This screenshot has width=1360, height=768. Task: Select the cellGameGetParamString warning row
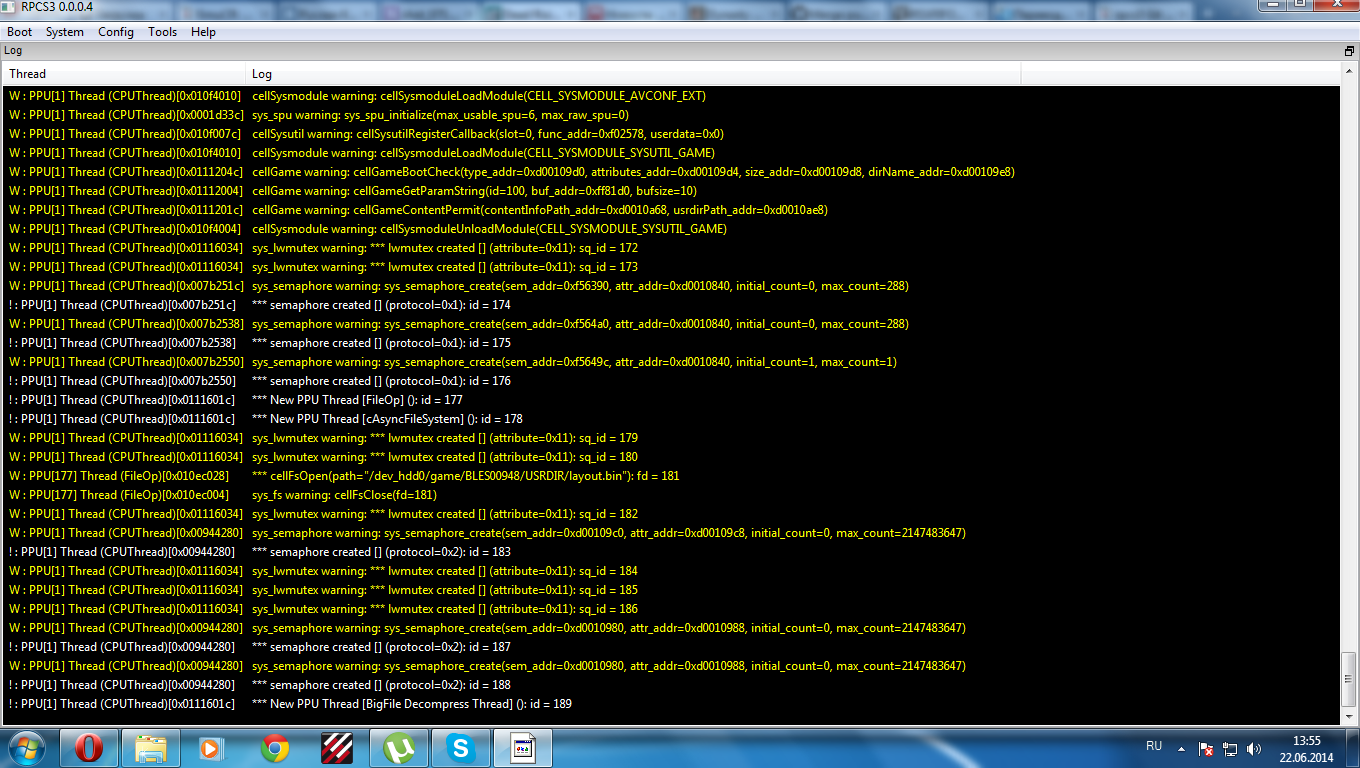(x=671, y=191)
